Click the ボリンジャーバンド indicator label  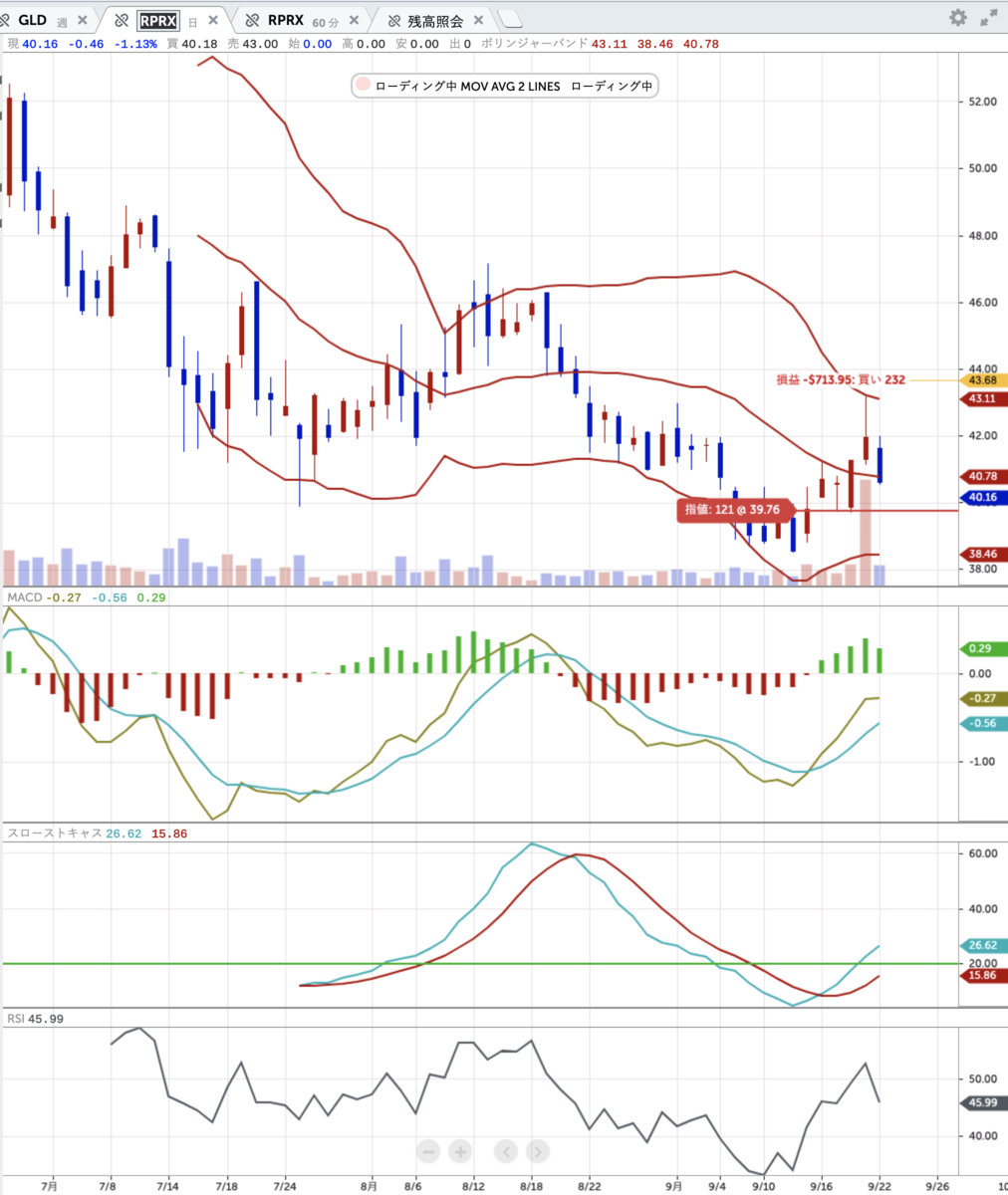[x=535, y=44]
